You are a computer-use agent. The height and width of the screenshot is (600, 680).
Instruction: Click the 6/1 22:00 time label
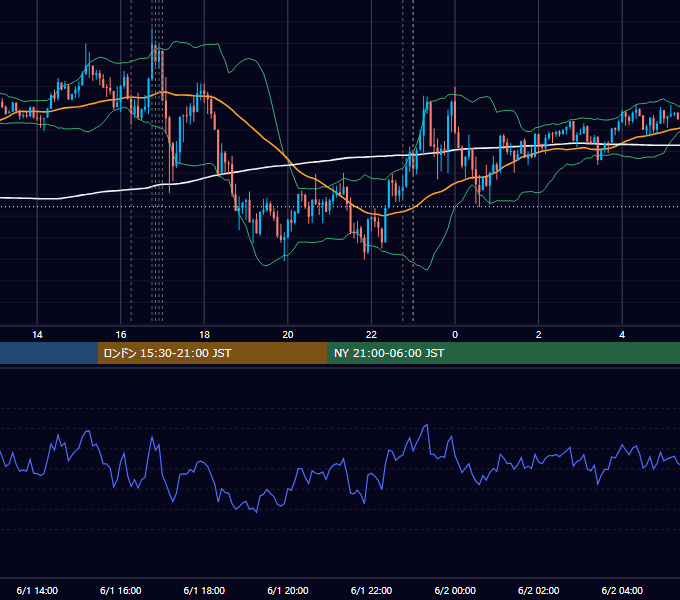(x=371, y=590)
